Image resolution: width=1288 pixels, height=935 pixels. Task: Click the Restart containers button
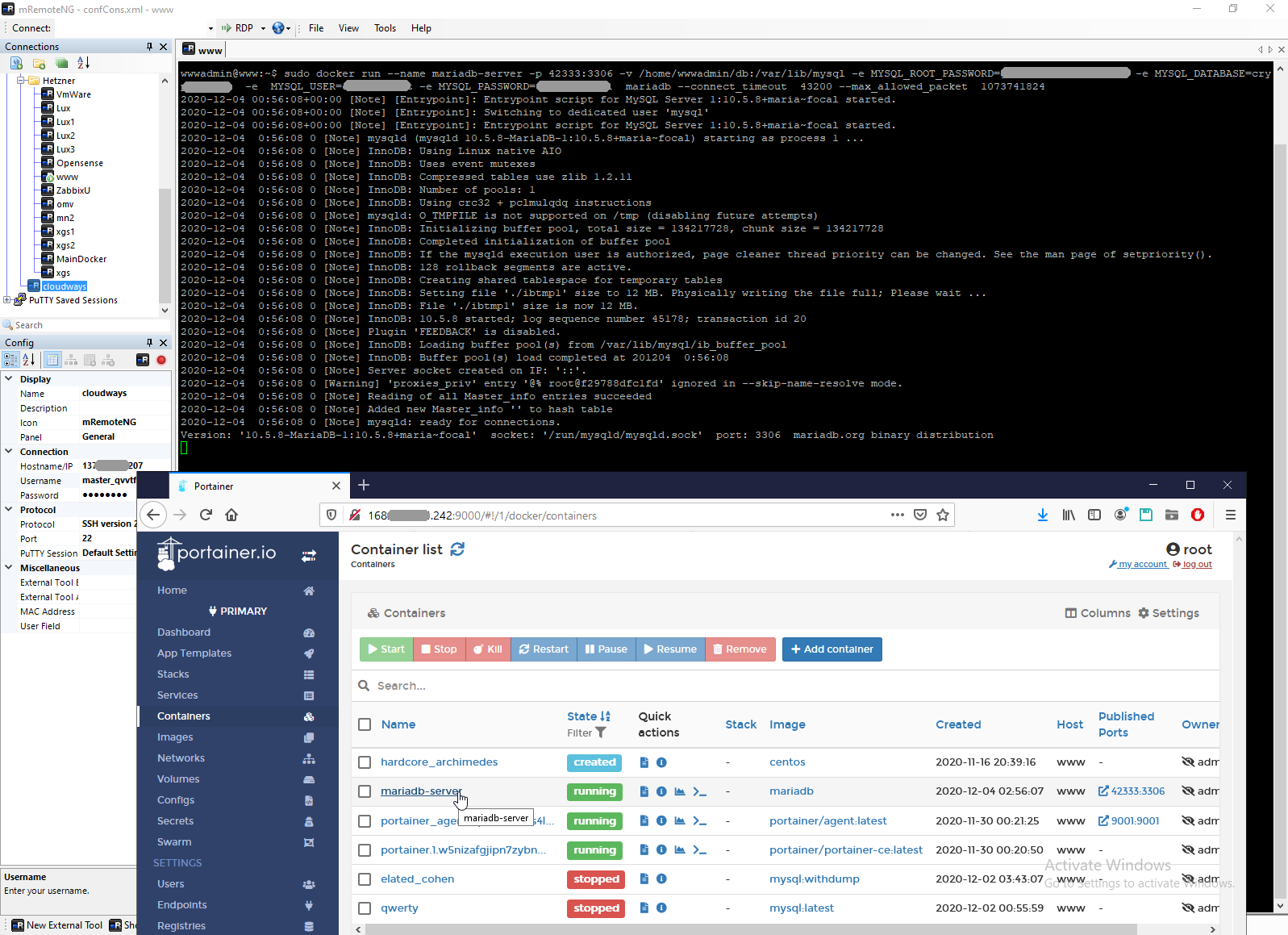544,649
